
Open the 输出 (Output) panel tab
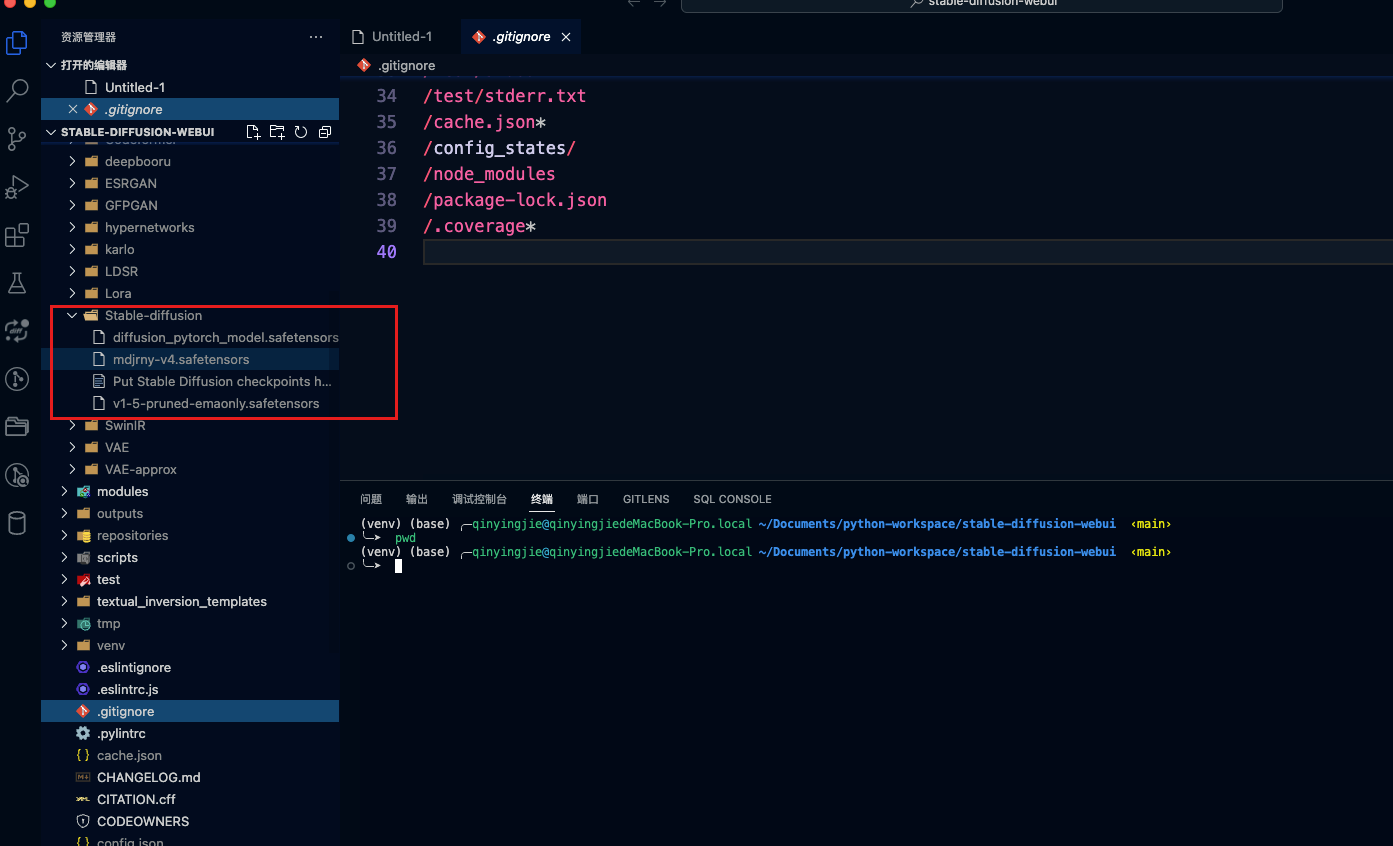click(x=417, y=499)
